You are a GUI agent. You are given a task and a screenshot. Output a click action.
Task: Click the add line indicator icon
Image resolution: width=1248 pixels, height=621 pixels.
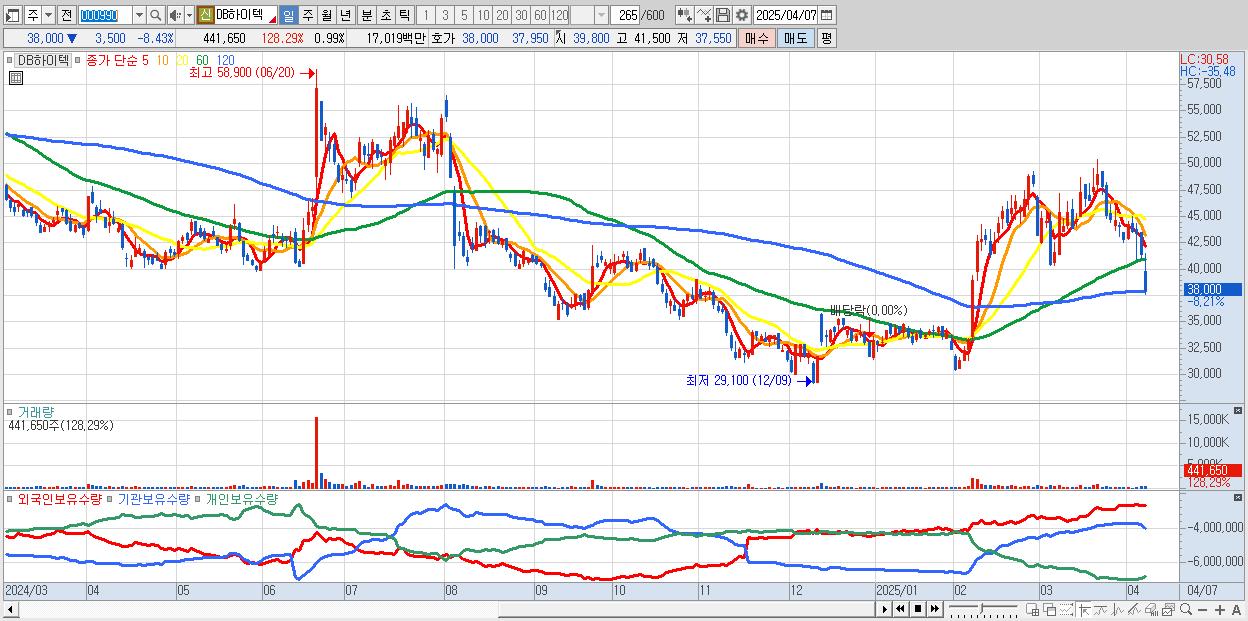click(704, 15)
